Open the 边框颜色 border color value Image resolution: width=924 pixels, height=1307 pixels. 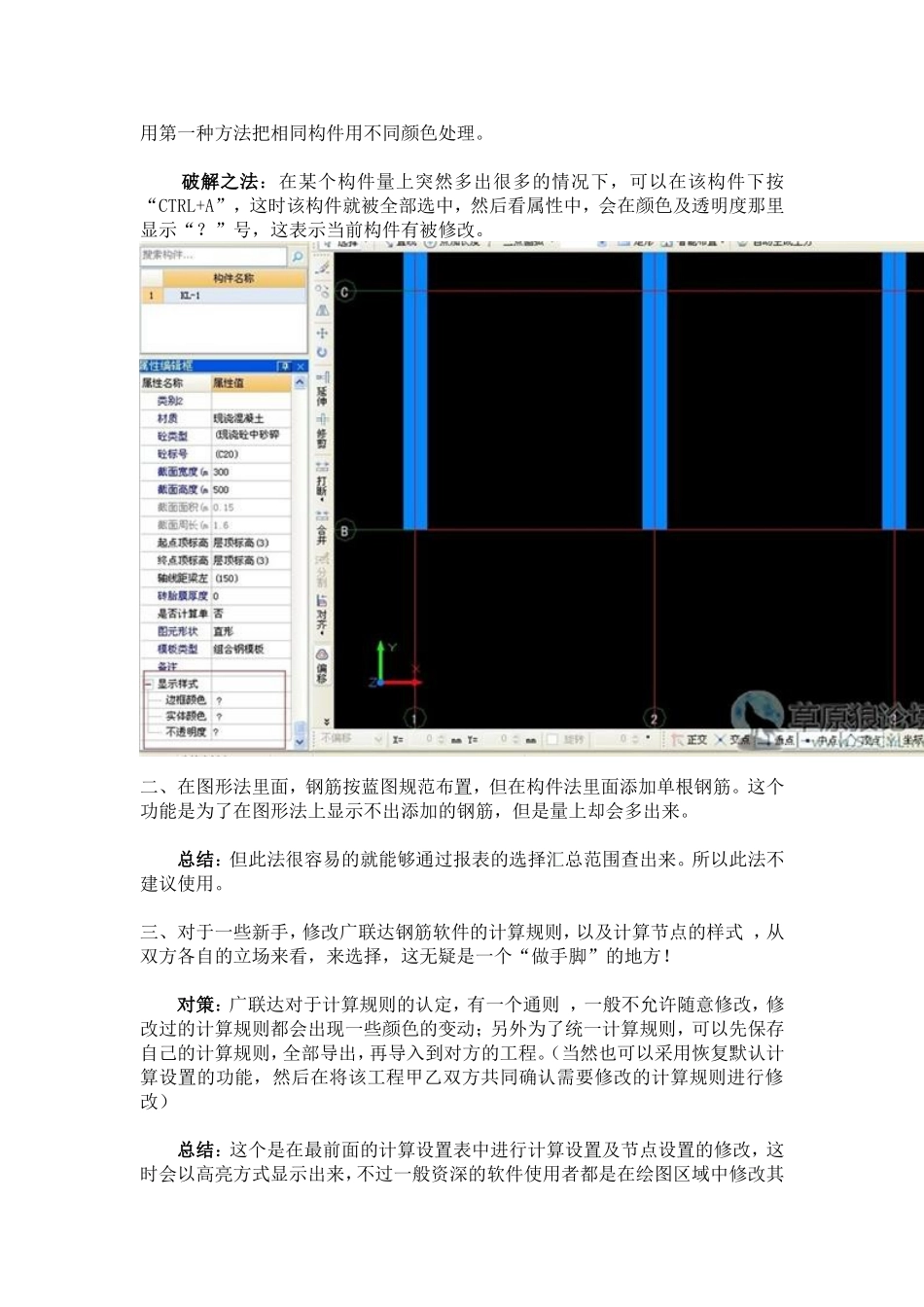click(250, 700)
